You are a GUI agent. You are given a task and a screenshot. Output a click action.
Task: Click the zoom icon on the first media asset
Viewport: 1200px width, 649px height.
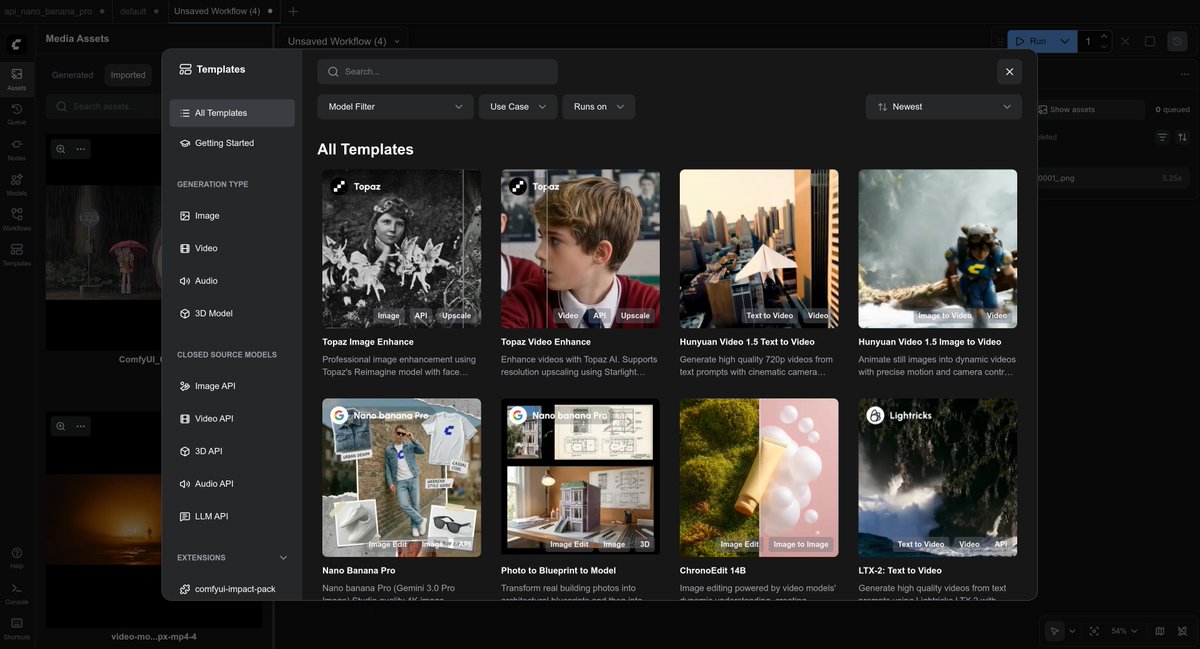click(61, 149)
